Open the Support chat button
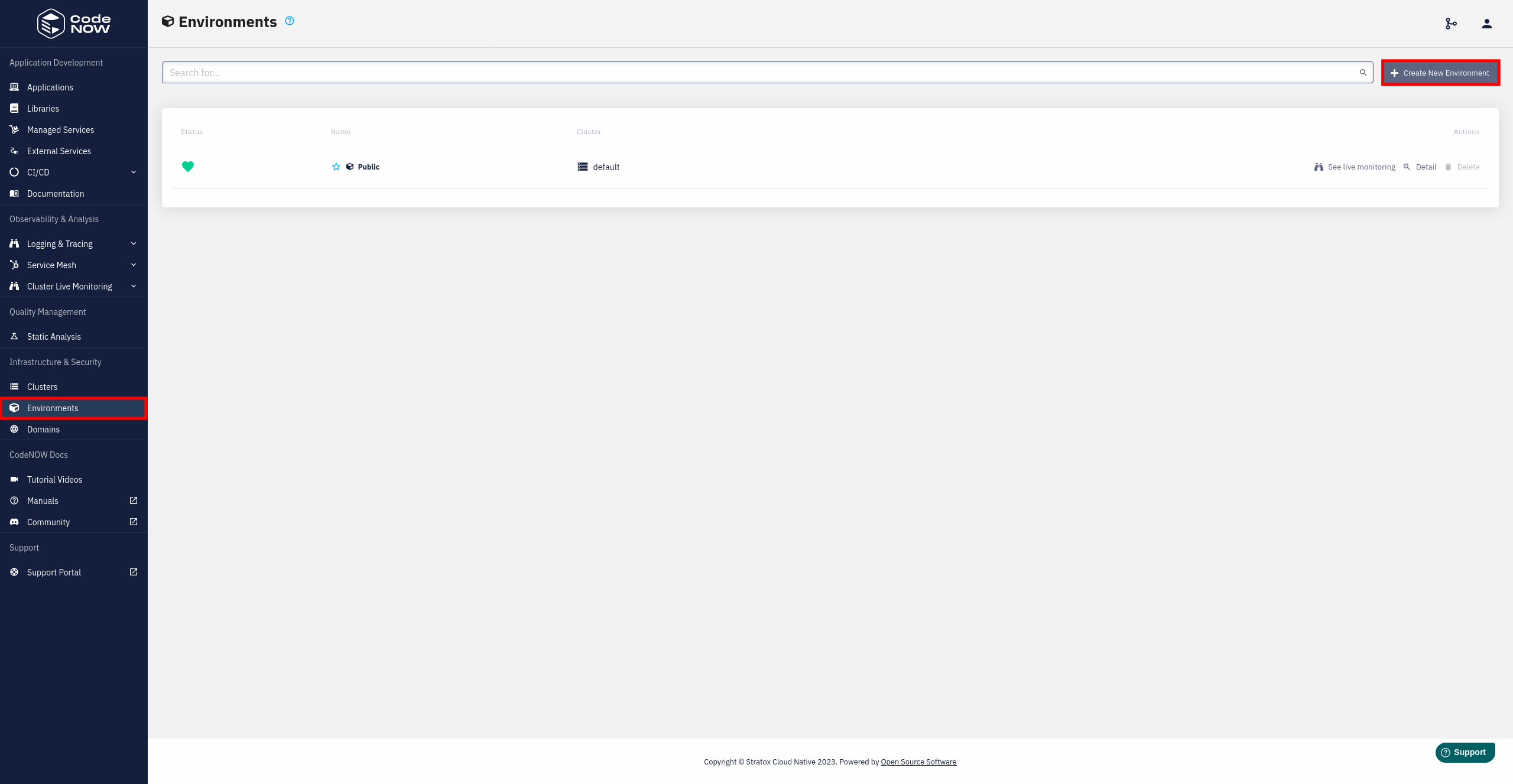The height and width of the screenshot is (784, 1513). pyautogui.click(x=1465, y=752)
